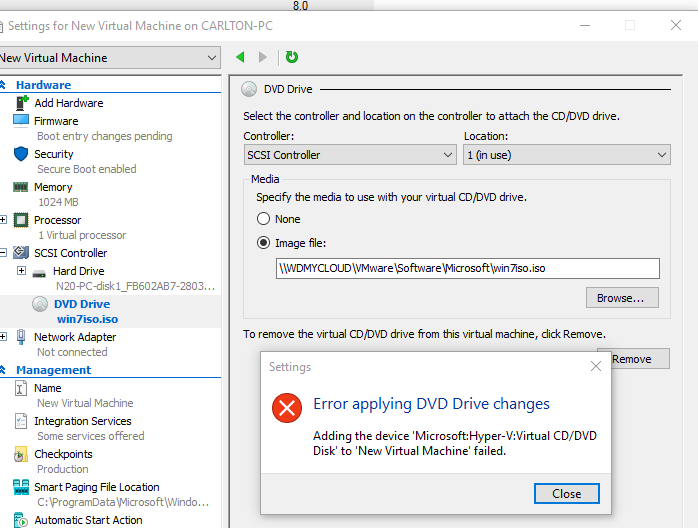Click the N20-PC-disk1 hard drive filename
The height and width of the screenshot is (528, 698).
135,286
